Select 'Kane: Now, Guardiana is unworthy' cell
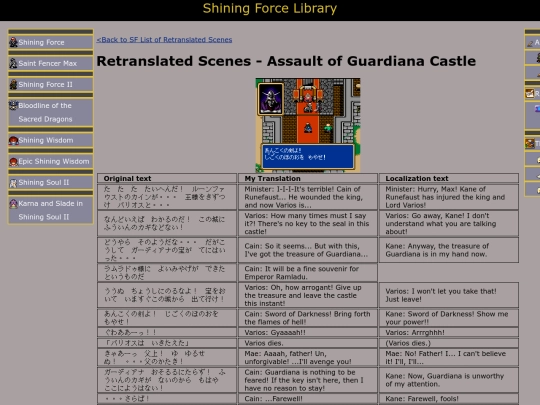Image resolution: width=540 pixels, height=405 pixels. point(449,380)
